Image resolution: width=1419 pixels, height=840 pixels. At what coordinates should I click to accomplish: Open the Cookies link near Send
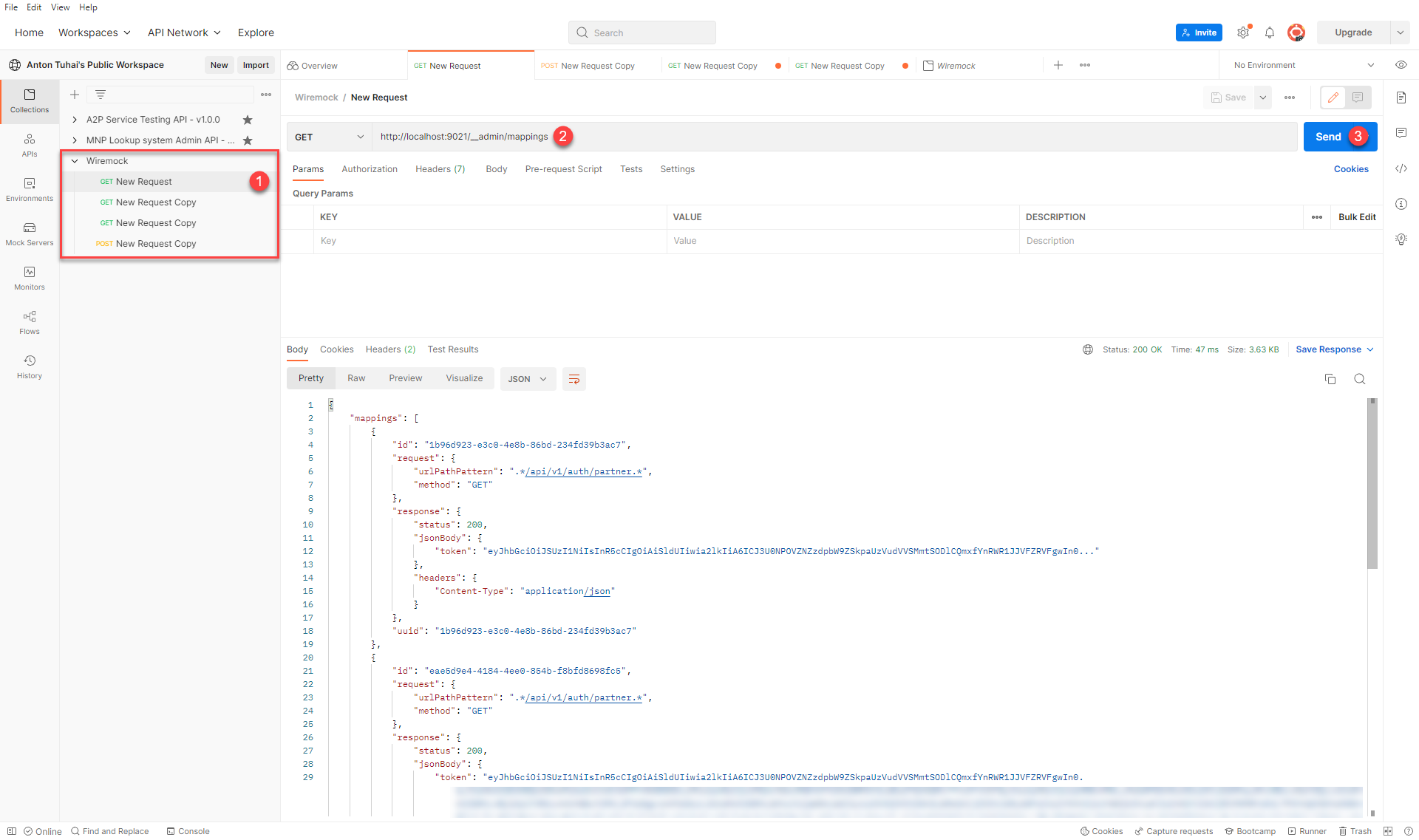tap(1351, 169)
